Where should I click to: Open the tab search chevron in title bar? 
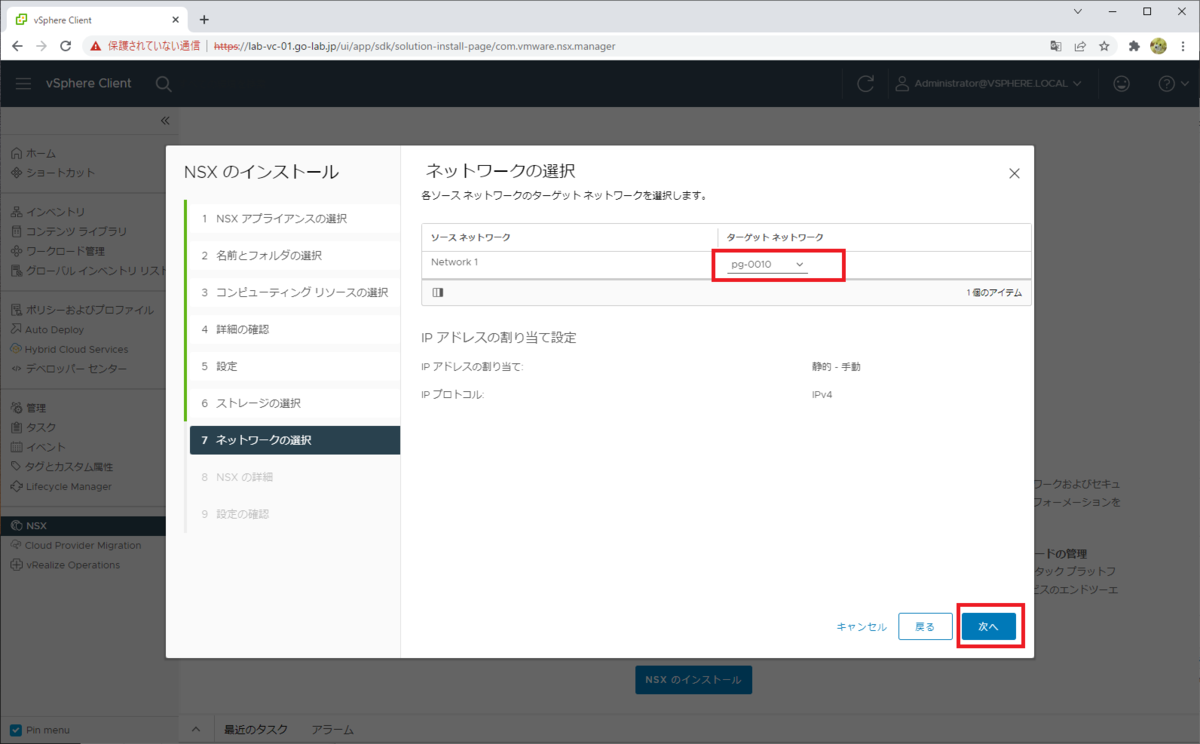click(x=1077, y=12)
